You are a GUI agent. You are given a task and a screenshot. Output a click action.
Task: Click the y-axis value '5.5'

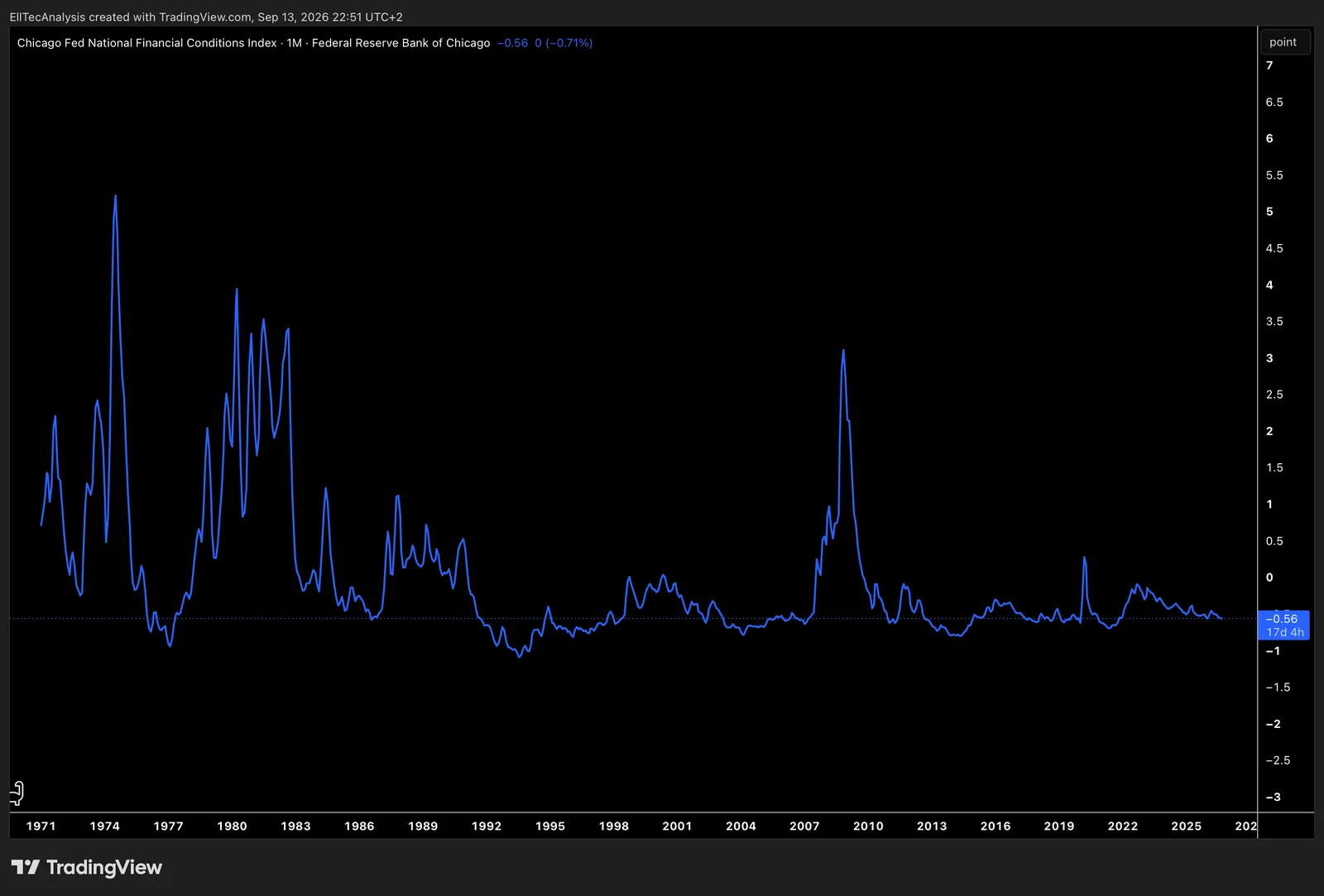click(x=1274, y=175)
